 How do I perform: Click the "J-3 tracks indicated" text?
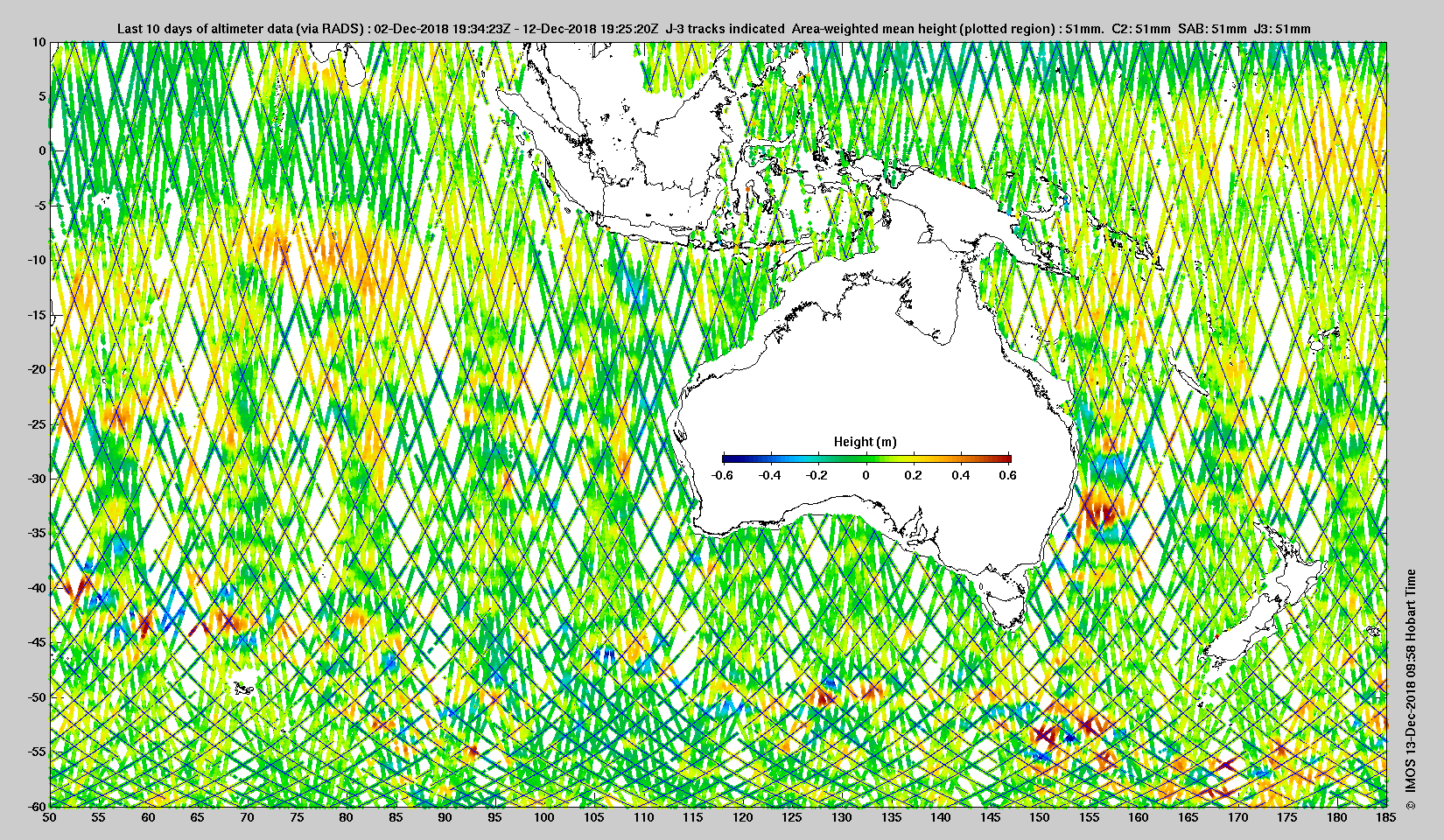725,29
